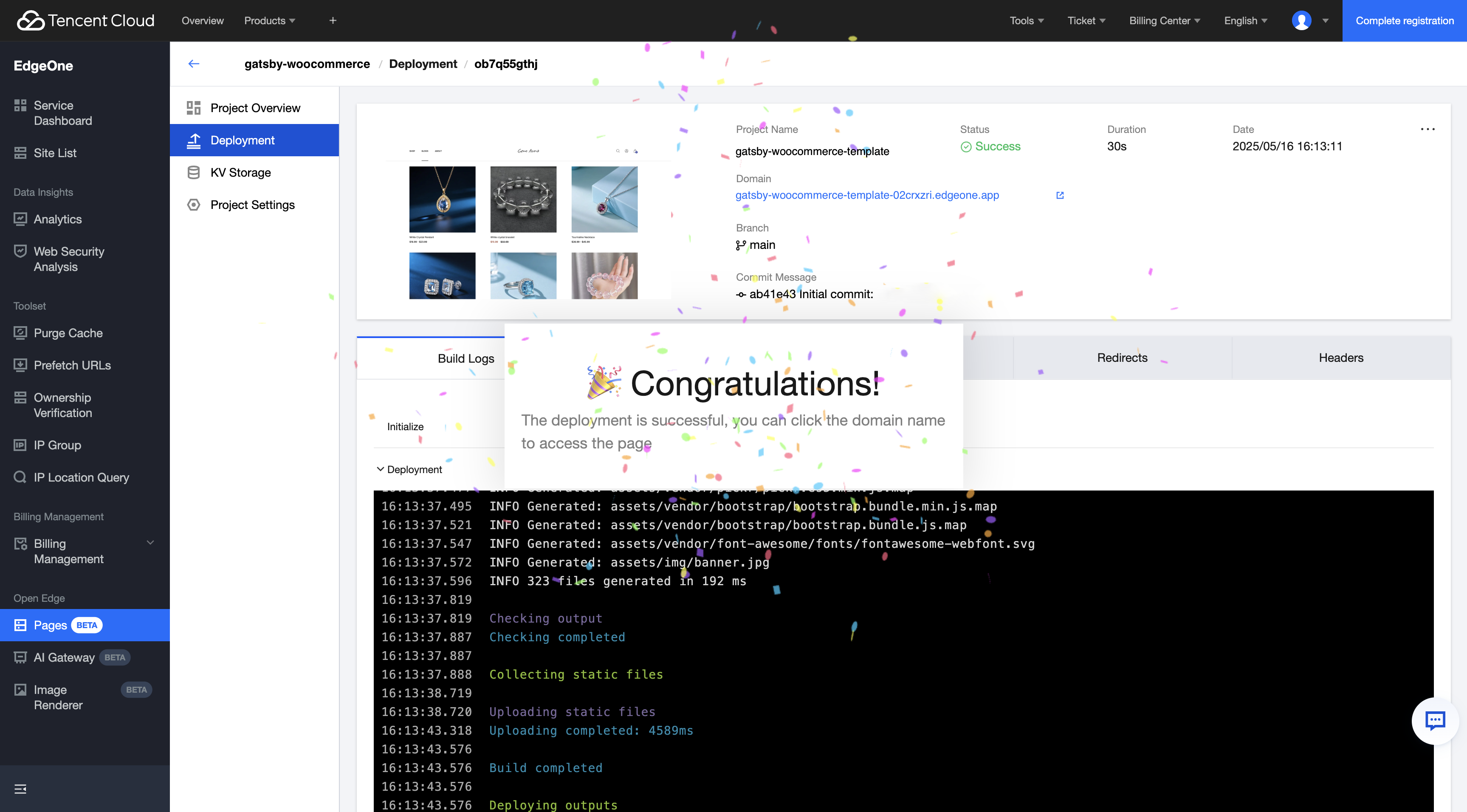The image size is (1467, 812).
Task: Click the 'ab41e43 Initial commit:' message
Action: pos(811,294)
